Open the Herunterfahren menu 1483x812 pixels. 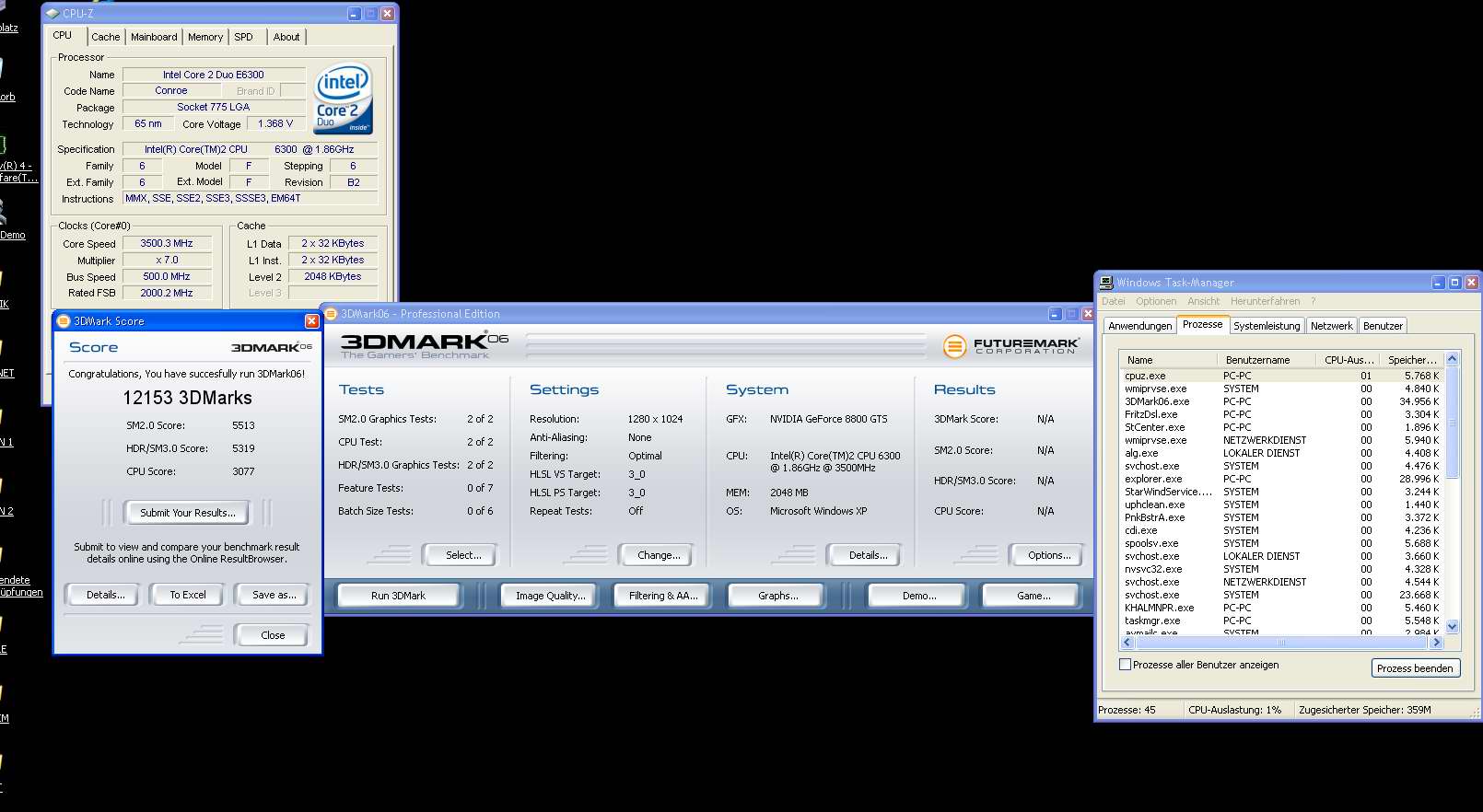point(1266,301)
